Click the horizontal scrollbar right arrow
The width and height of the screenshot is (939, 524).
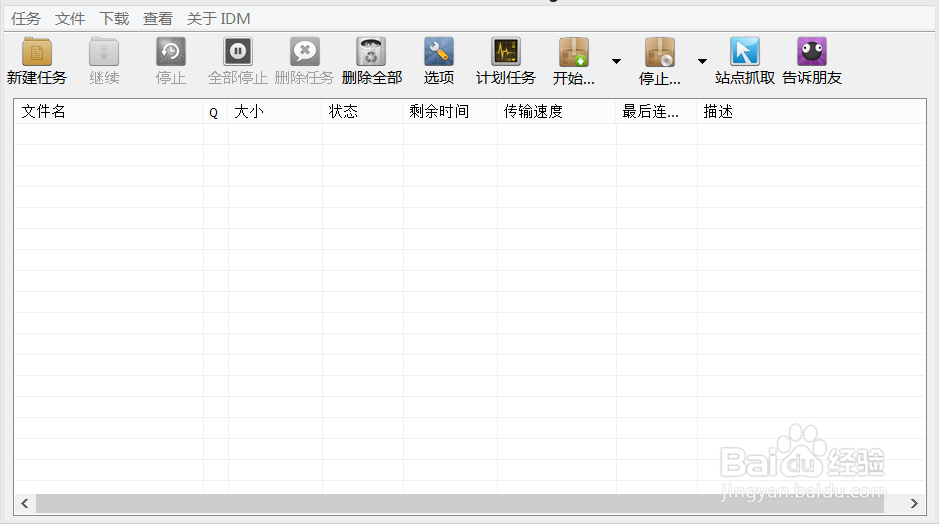tap(914, 504)
